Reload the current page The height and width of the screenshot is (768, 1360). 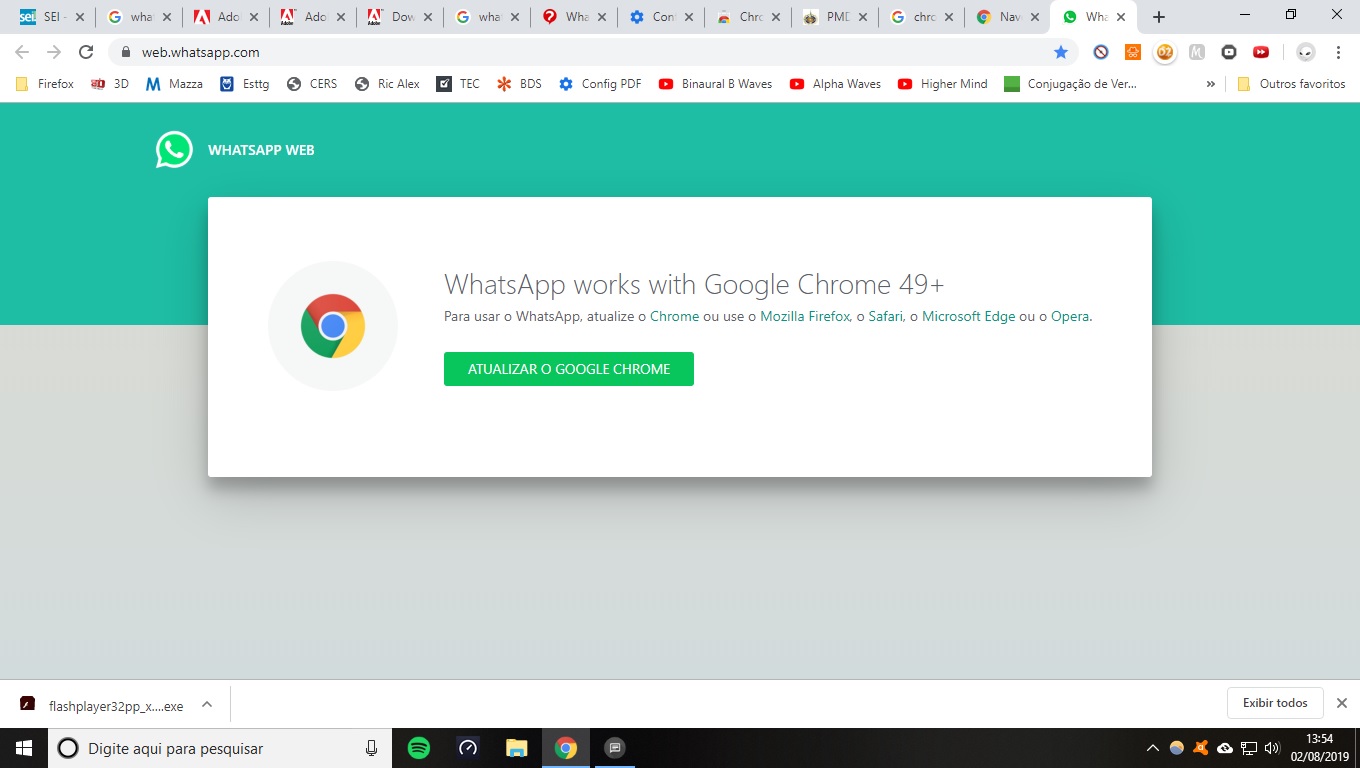[86, 52]
